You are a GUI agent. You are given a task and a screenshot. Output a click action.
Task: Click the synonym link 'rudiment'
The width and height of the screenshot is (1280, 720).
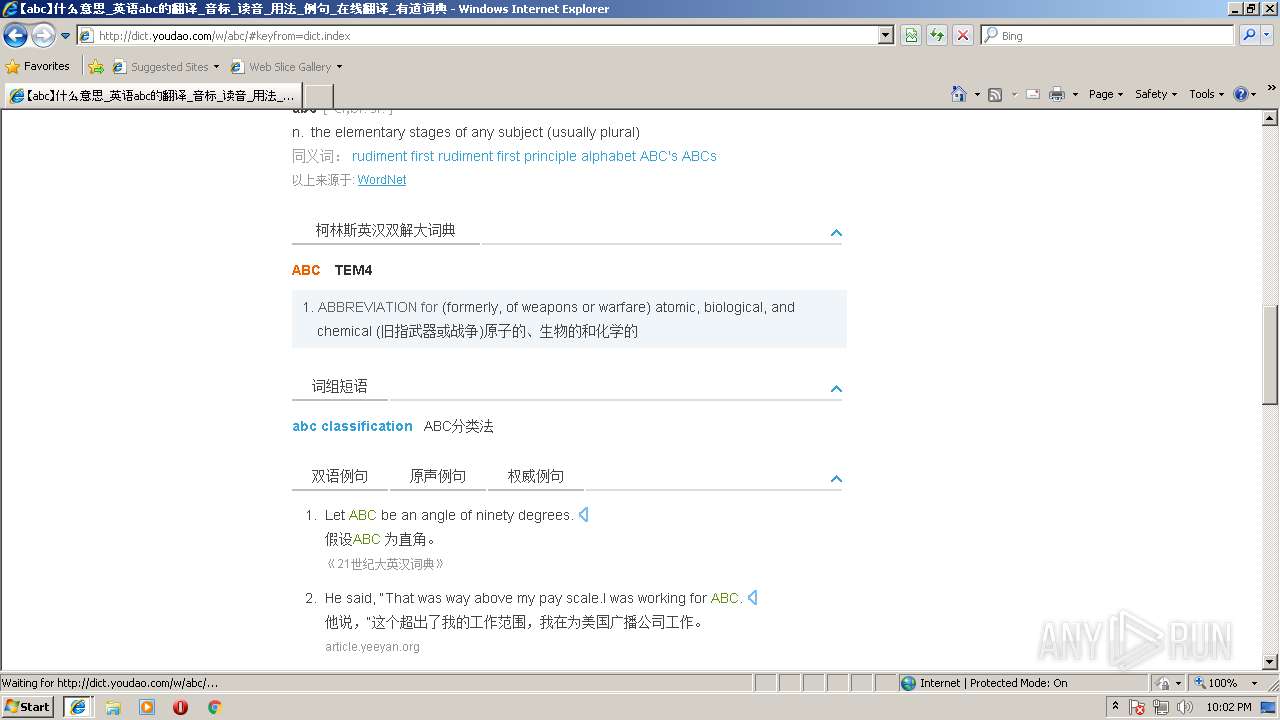(x=379, y=156)
